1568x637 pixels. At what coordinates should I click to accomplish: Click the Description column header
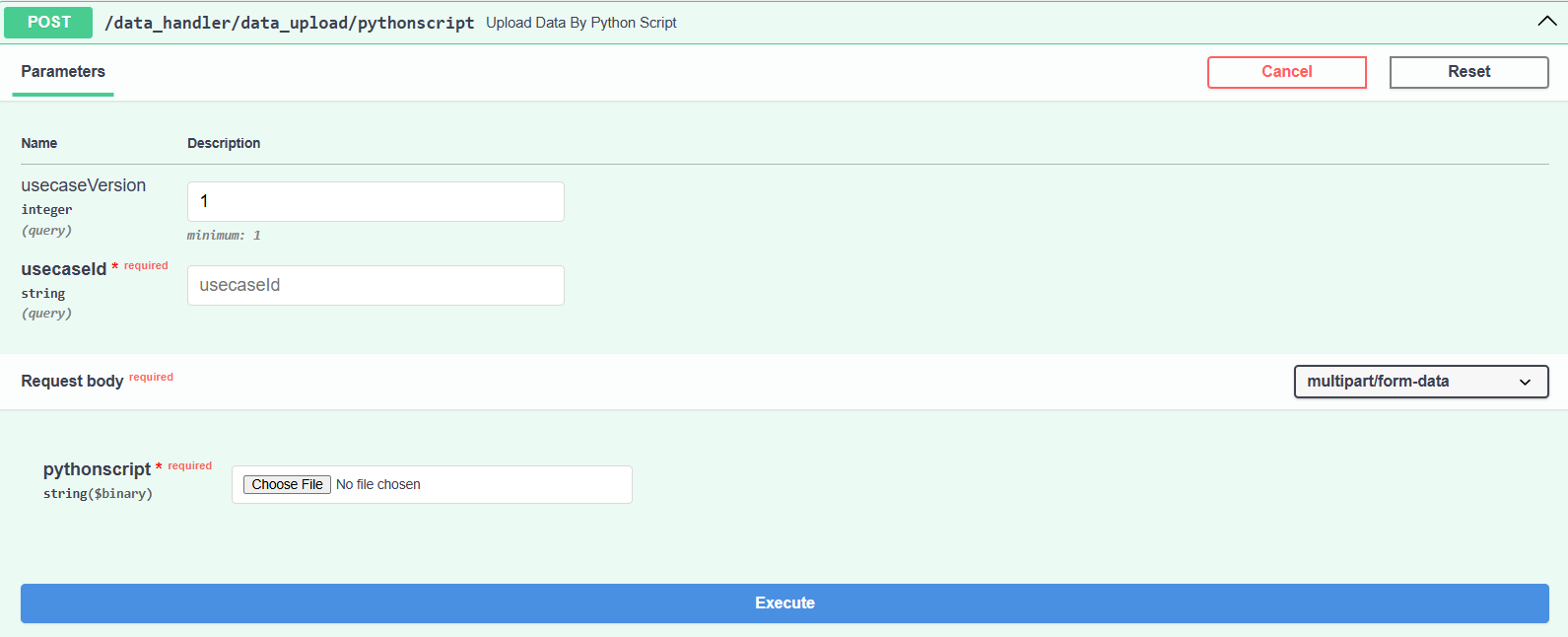point(224,143)
